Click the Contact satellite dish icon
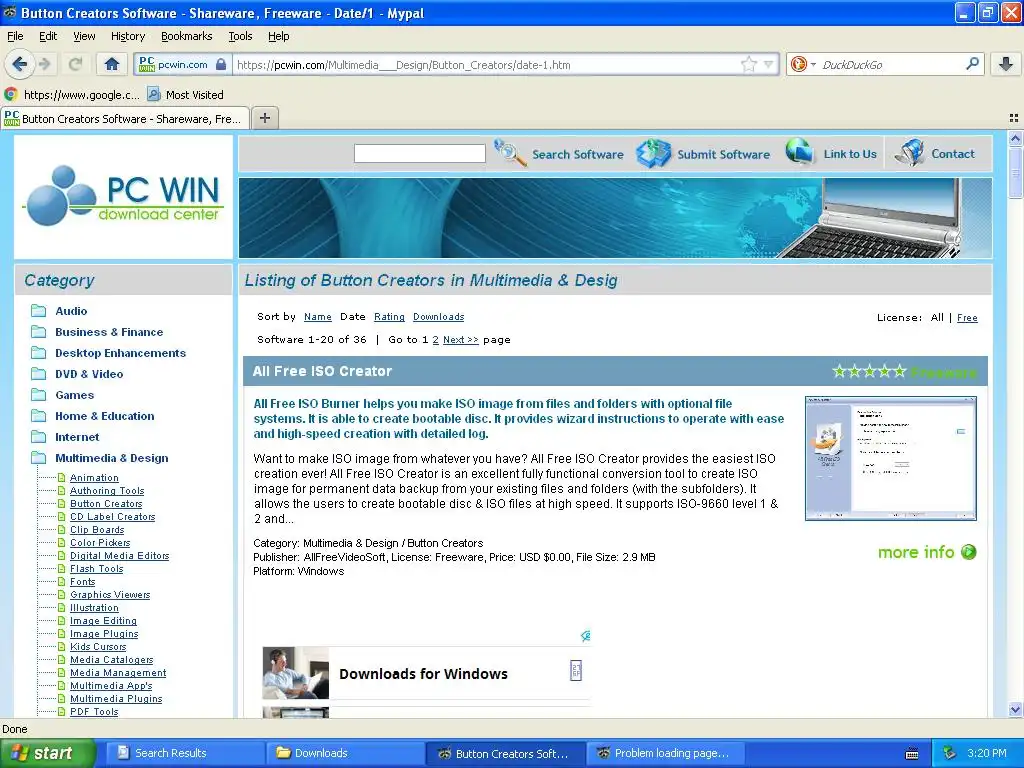 [909, 152]
